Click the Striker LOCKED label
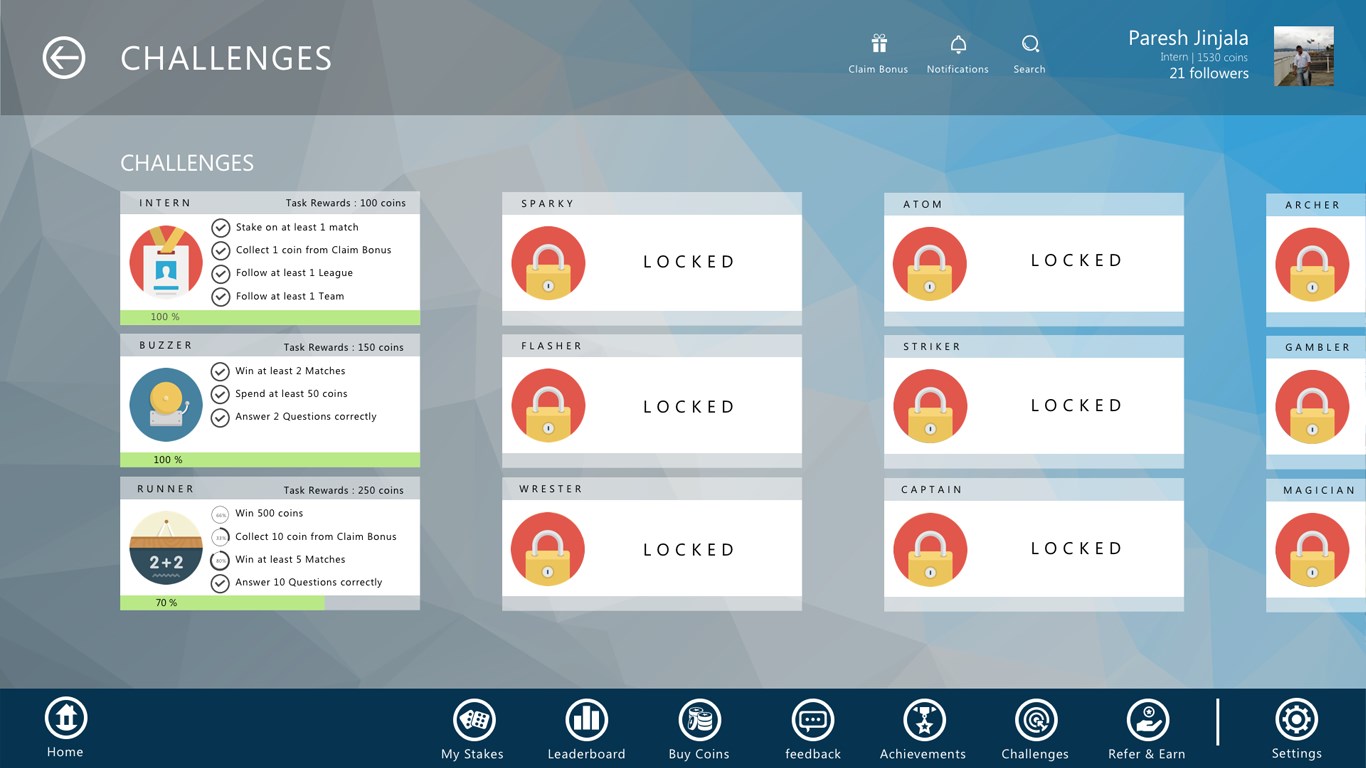1366x768 pixels. 1077,405
